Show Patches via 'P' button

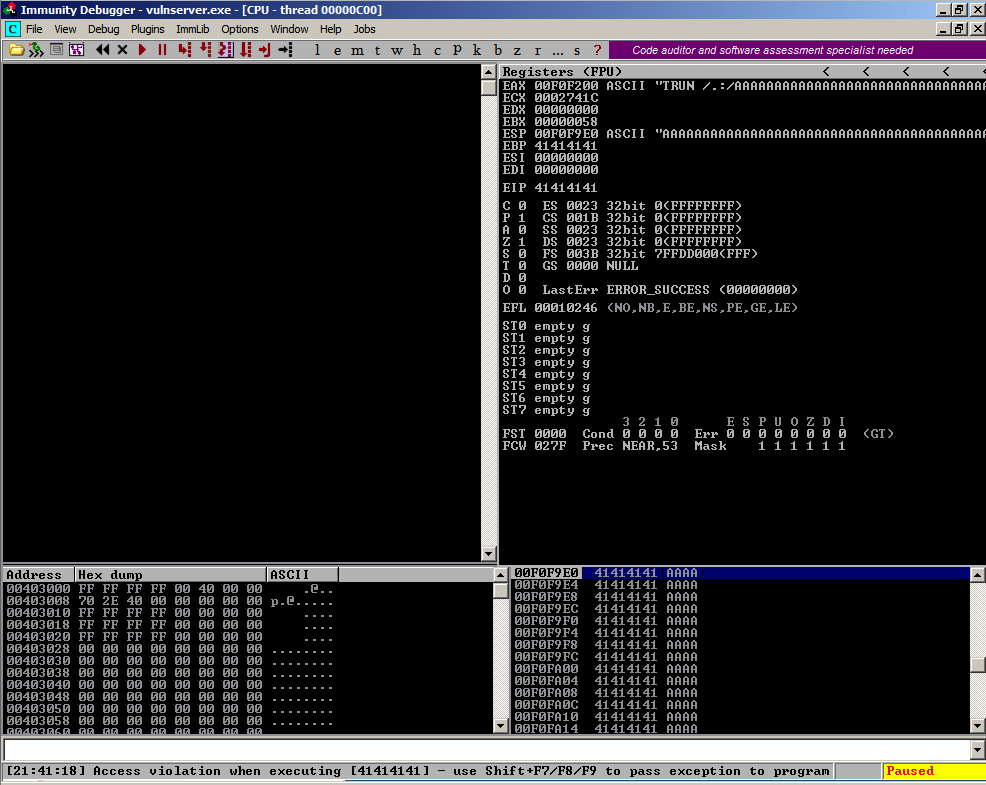(457, 50)
